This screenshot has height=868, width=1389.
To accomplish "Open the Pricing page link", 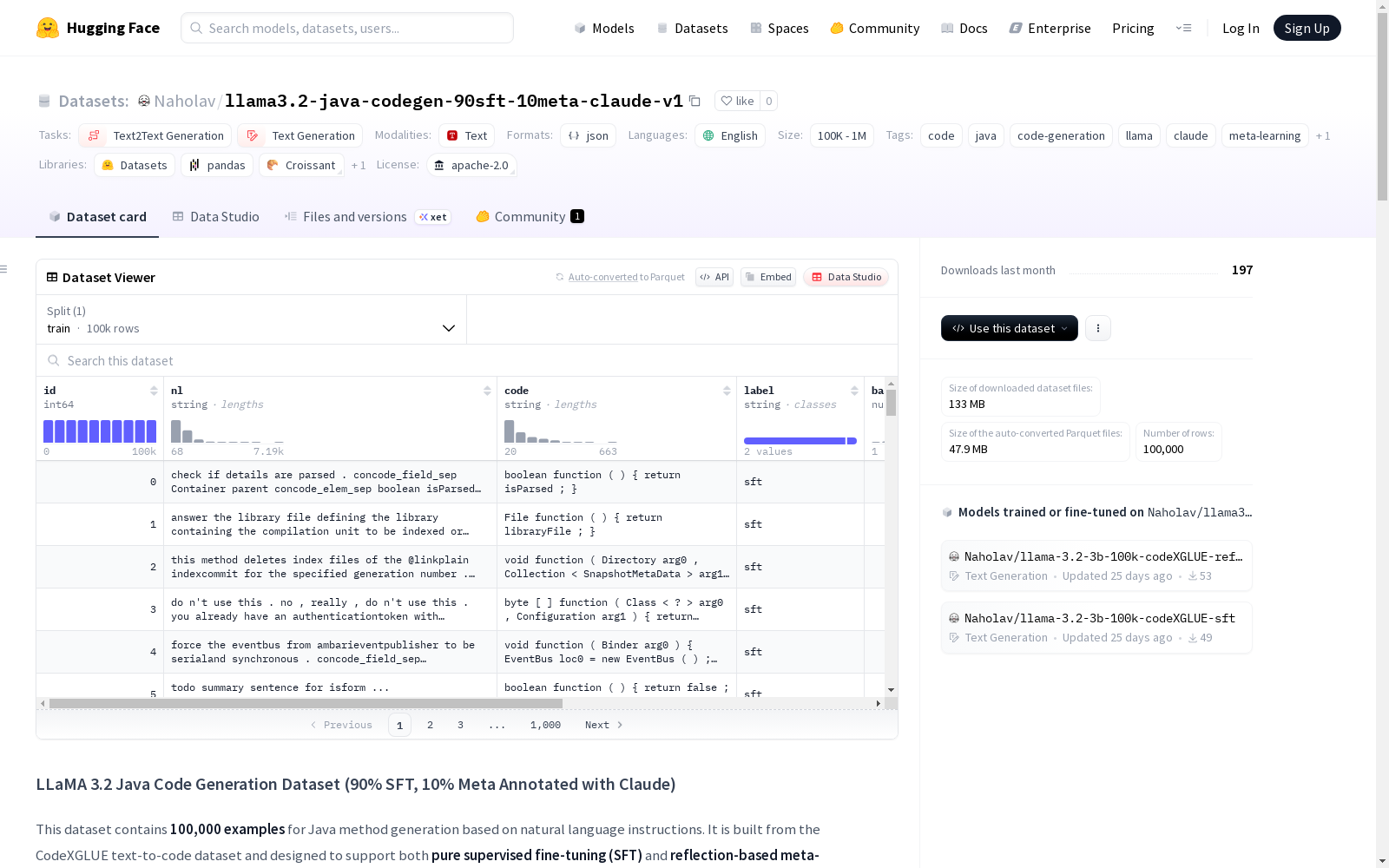I will pyautogui.click(x=1133, y=28).
